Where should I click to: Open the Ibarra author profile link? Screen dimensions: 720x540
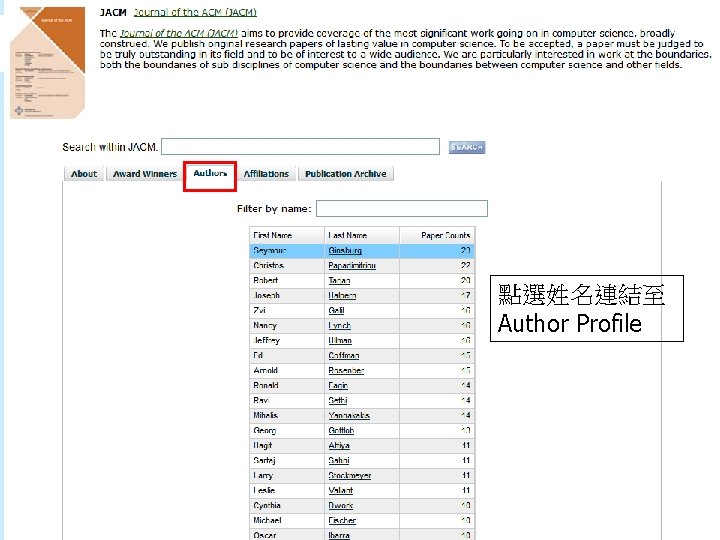tap(339, 535)
